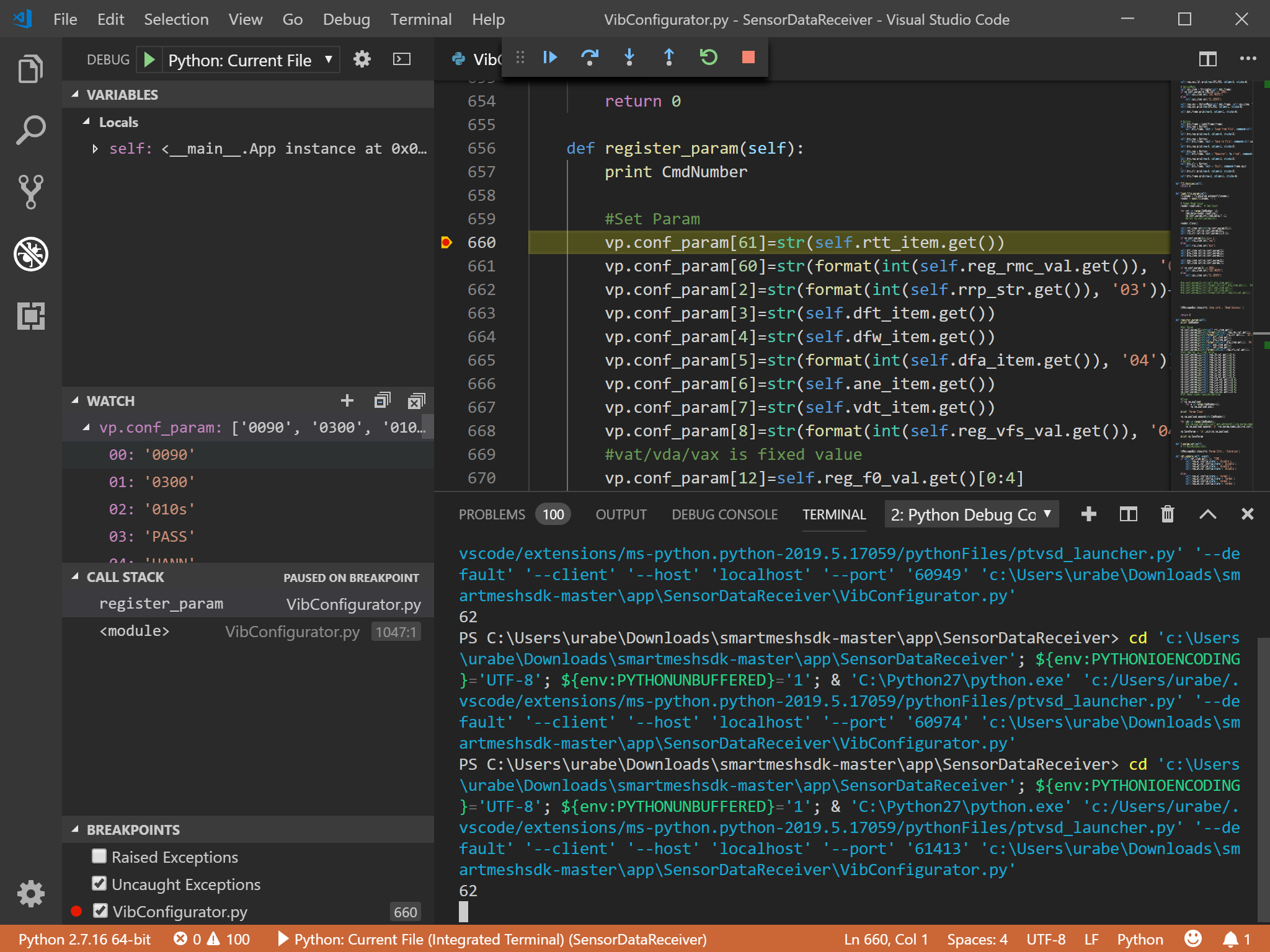Open the terminal selector showing Python Debug Console
Viewport: 1270px width, 952px height.
pyautogui.click(x=970, y=514)
